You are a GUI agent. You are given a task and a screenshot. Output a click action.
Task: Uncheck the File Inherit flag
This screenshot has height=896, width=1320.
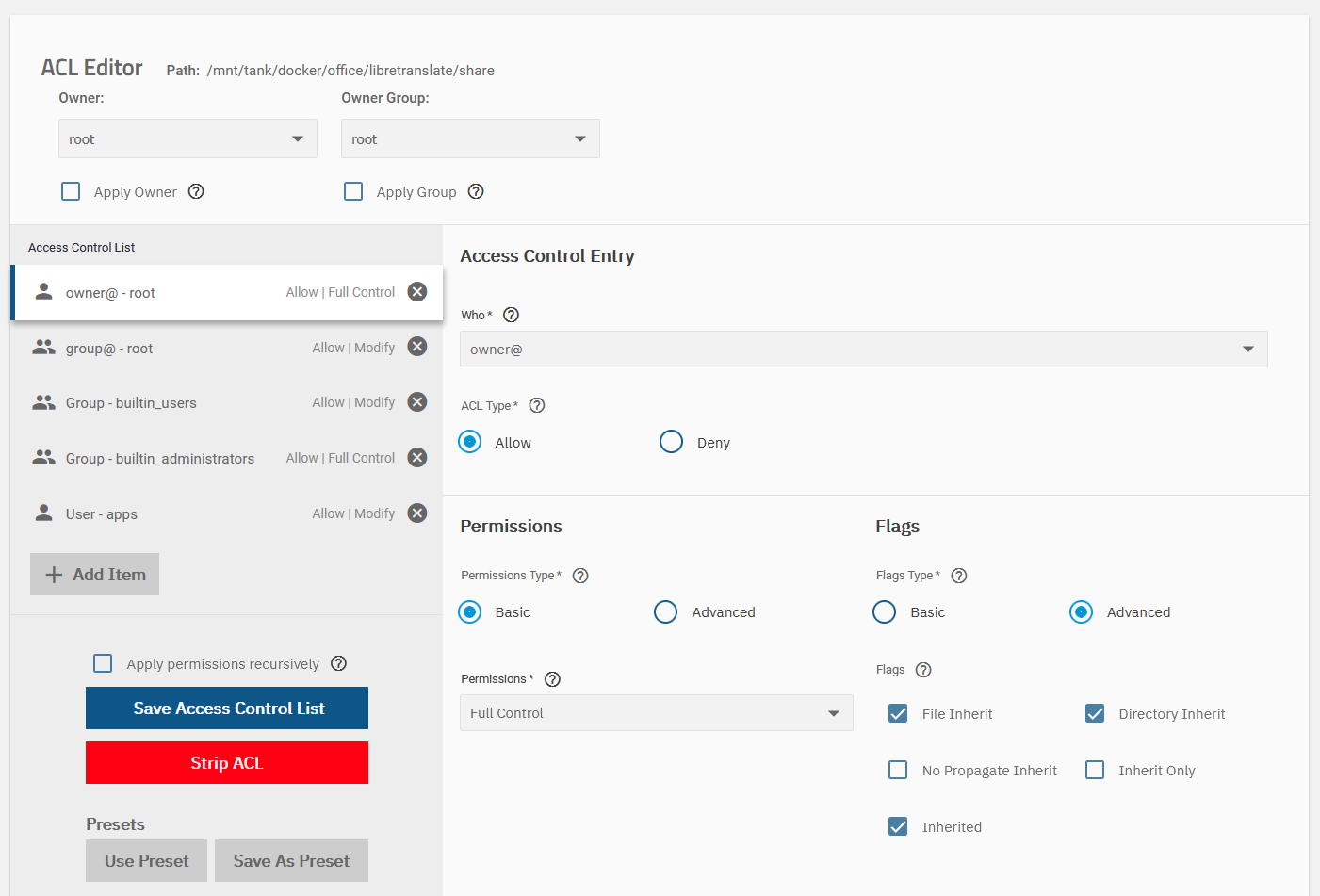898,713
